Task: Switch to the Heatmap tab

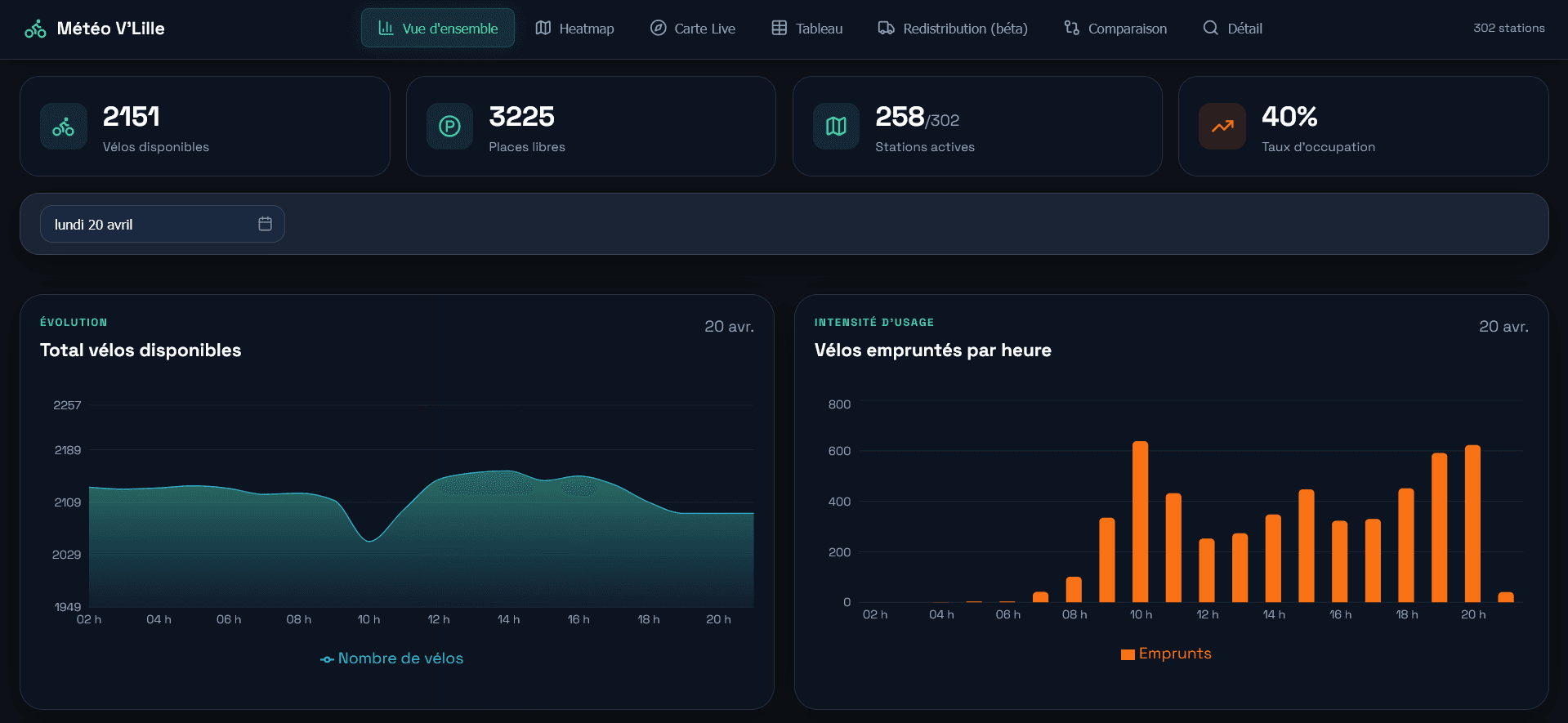Action: pos(574,29)
